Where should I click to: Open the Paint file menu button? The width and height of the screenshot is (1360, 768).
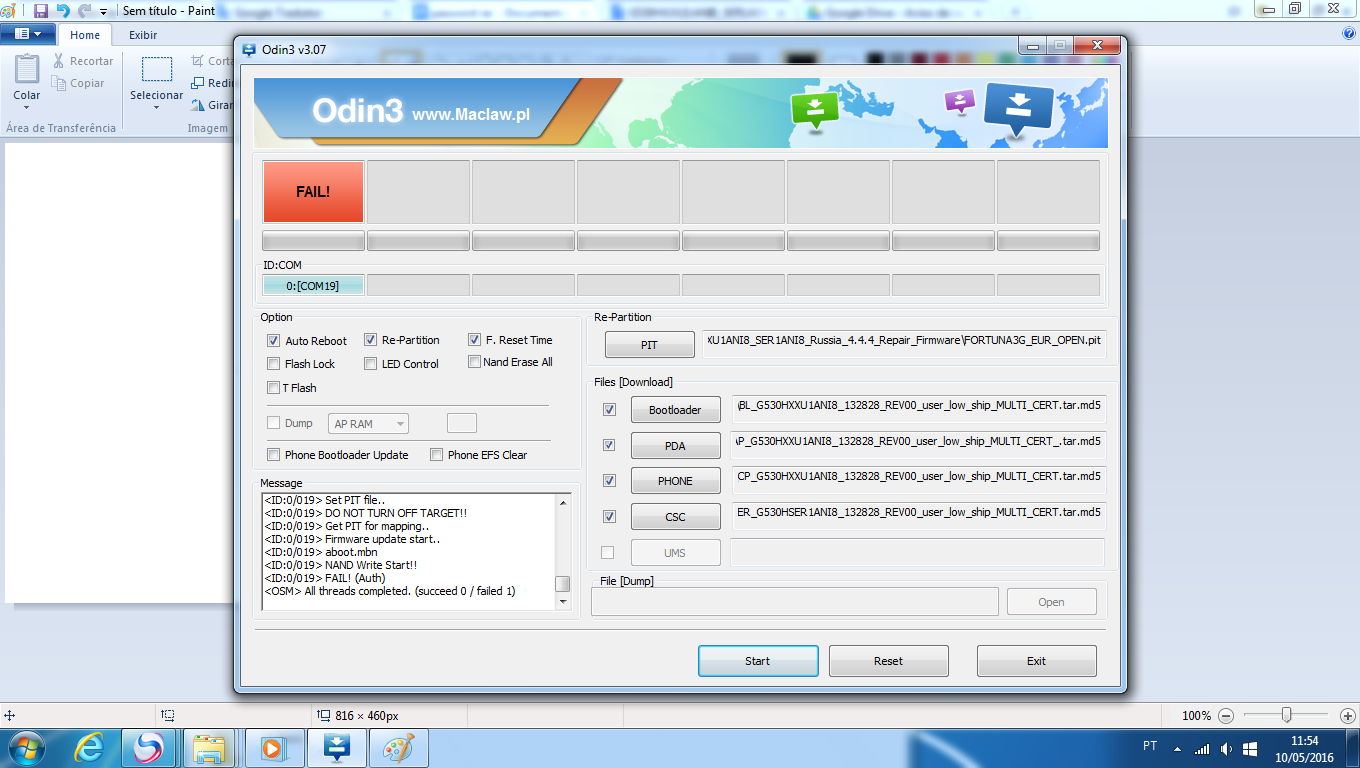click(28, 34)
